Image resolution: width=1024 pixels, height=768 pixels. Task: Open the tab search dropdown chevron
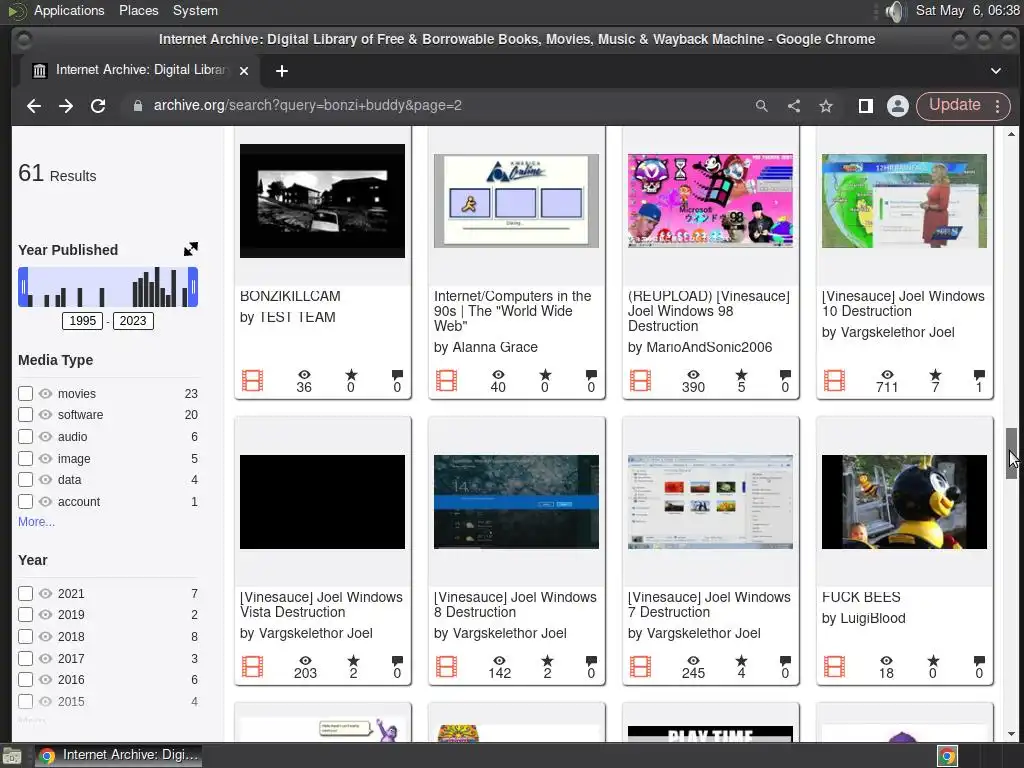click(995, 71)
